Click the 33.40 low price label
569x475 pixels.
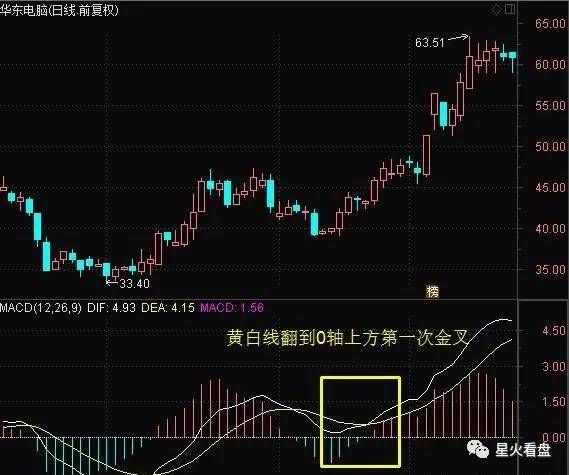point(134,284)
